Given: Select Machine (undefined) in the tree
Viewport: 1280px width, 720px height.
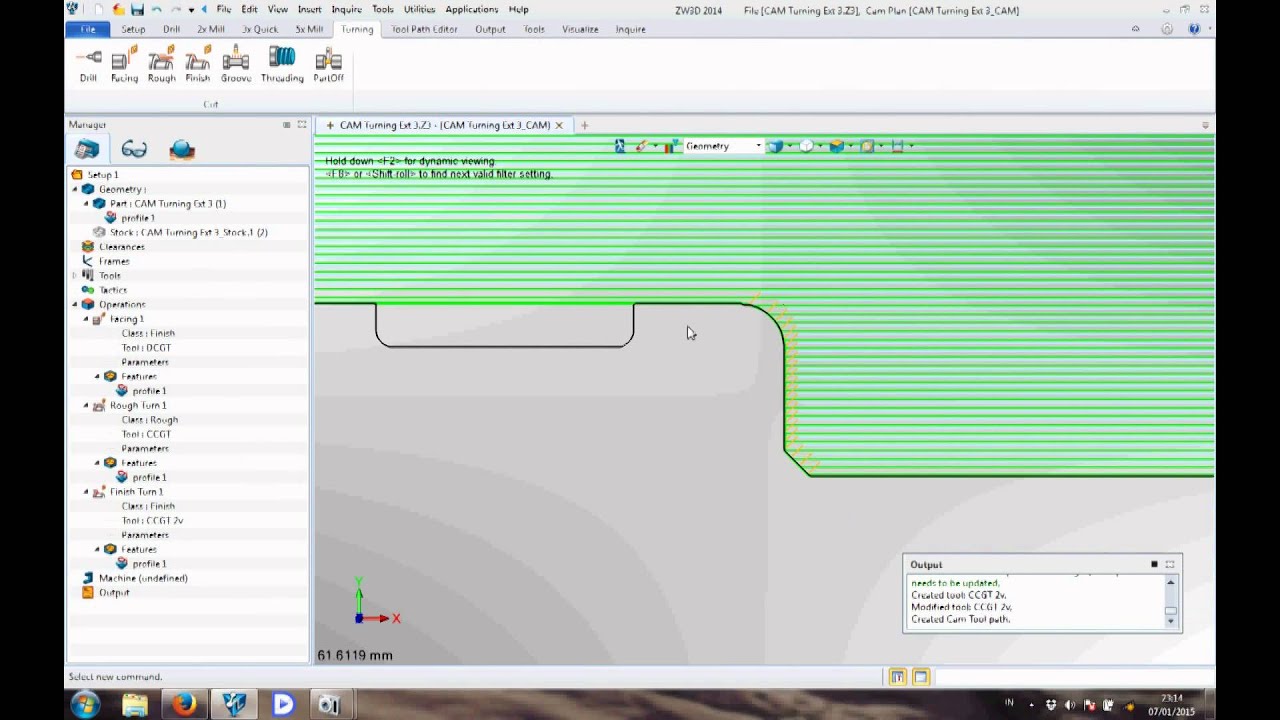Looking at the screenshot, I should pyautogui.click(x=143, y=578).
